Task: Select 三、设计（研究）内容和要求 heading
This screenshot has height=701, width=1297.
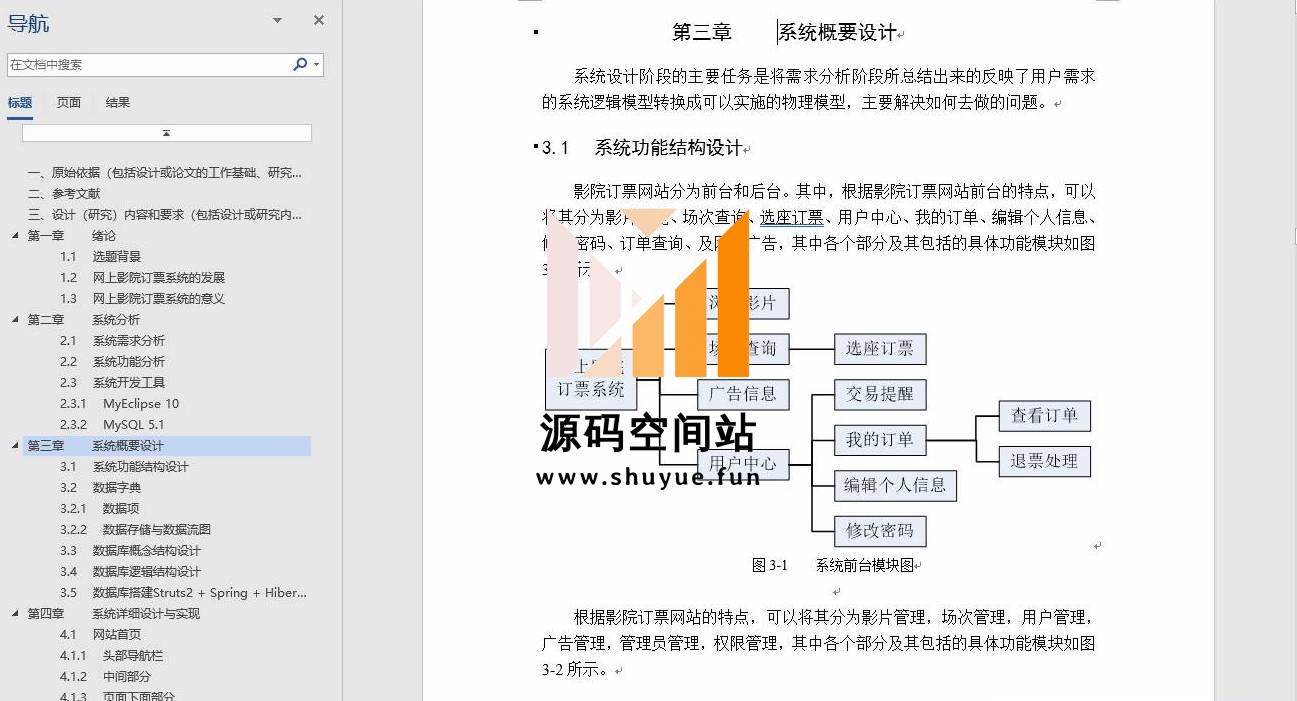Action: pyautogui.click(x=164, y=215)
